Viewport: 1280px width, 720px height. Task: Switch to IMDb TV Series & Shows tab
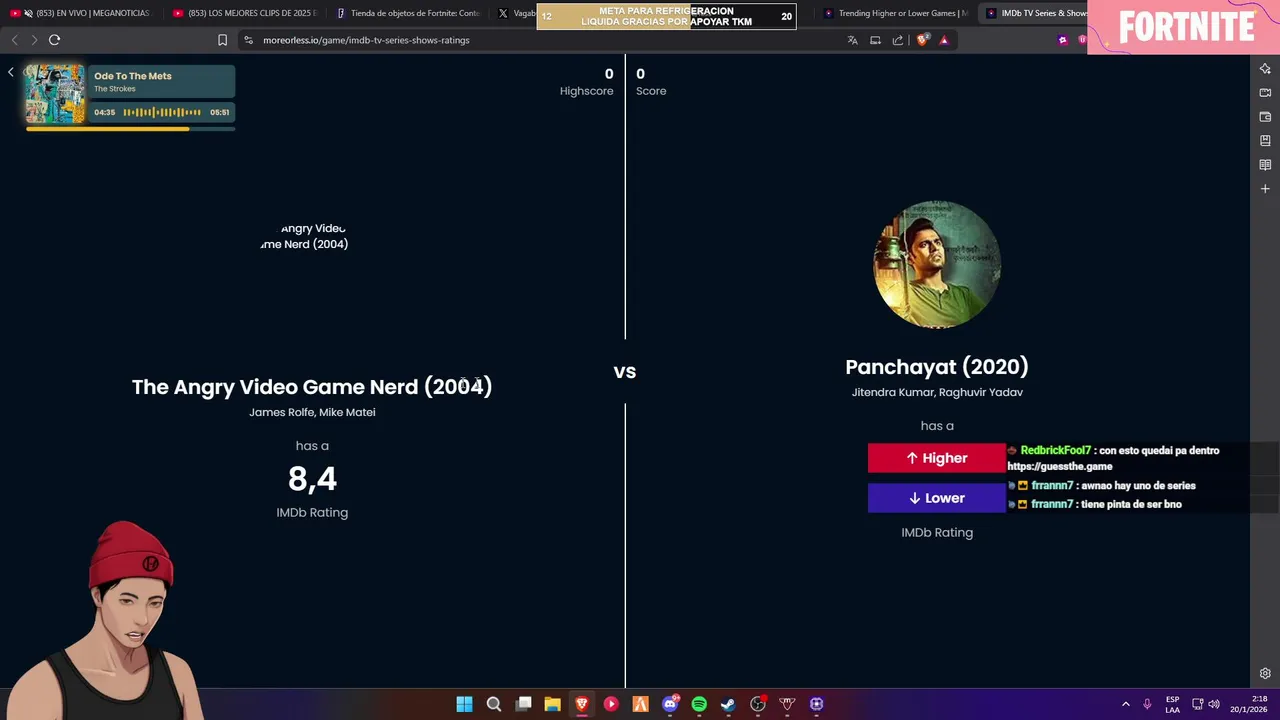(1035, 13)
